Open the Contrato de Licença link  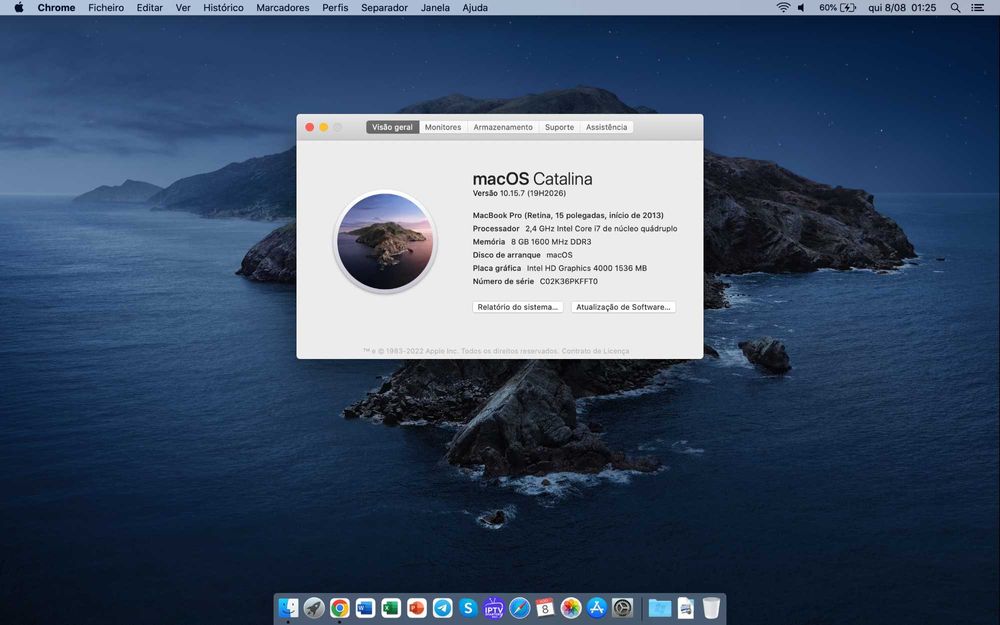coord(595,351)
